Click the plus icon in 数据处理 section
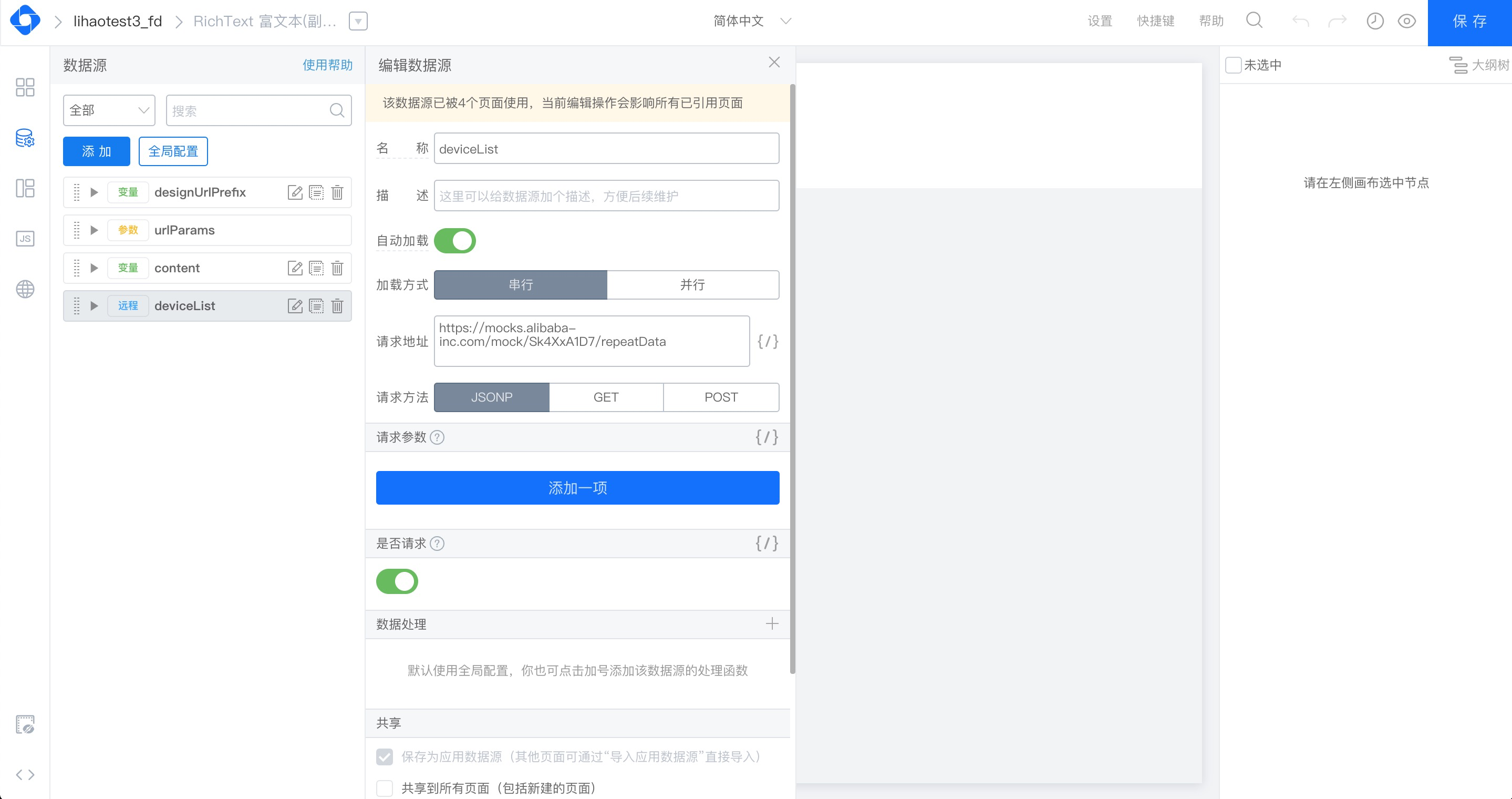The height and width of the screenshot is (799, 1512). pos(772,623)
